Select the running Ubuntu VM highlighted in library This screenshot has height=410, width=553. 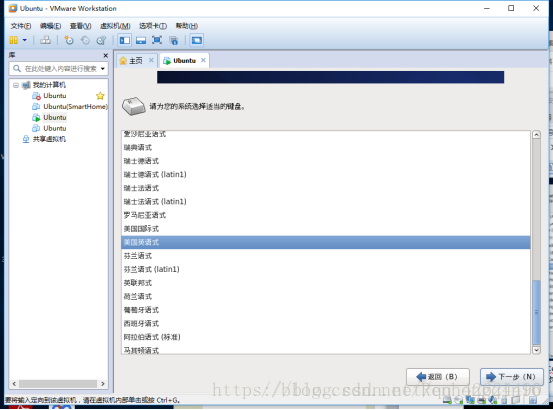pos(55,117)
